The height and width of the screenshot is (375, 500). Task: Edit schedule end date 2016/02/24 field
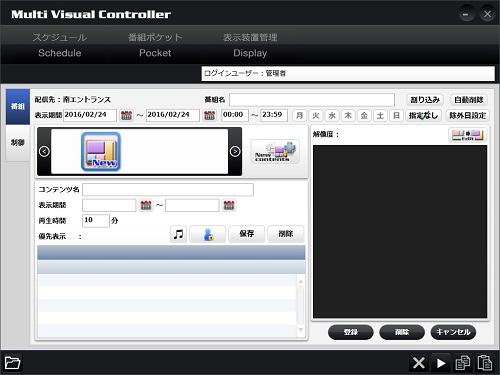(173, 115)
